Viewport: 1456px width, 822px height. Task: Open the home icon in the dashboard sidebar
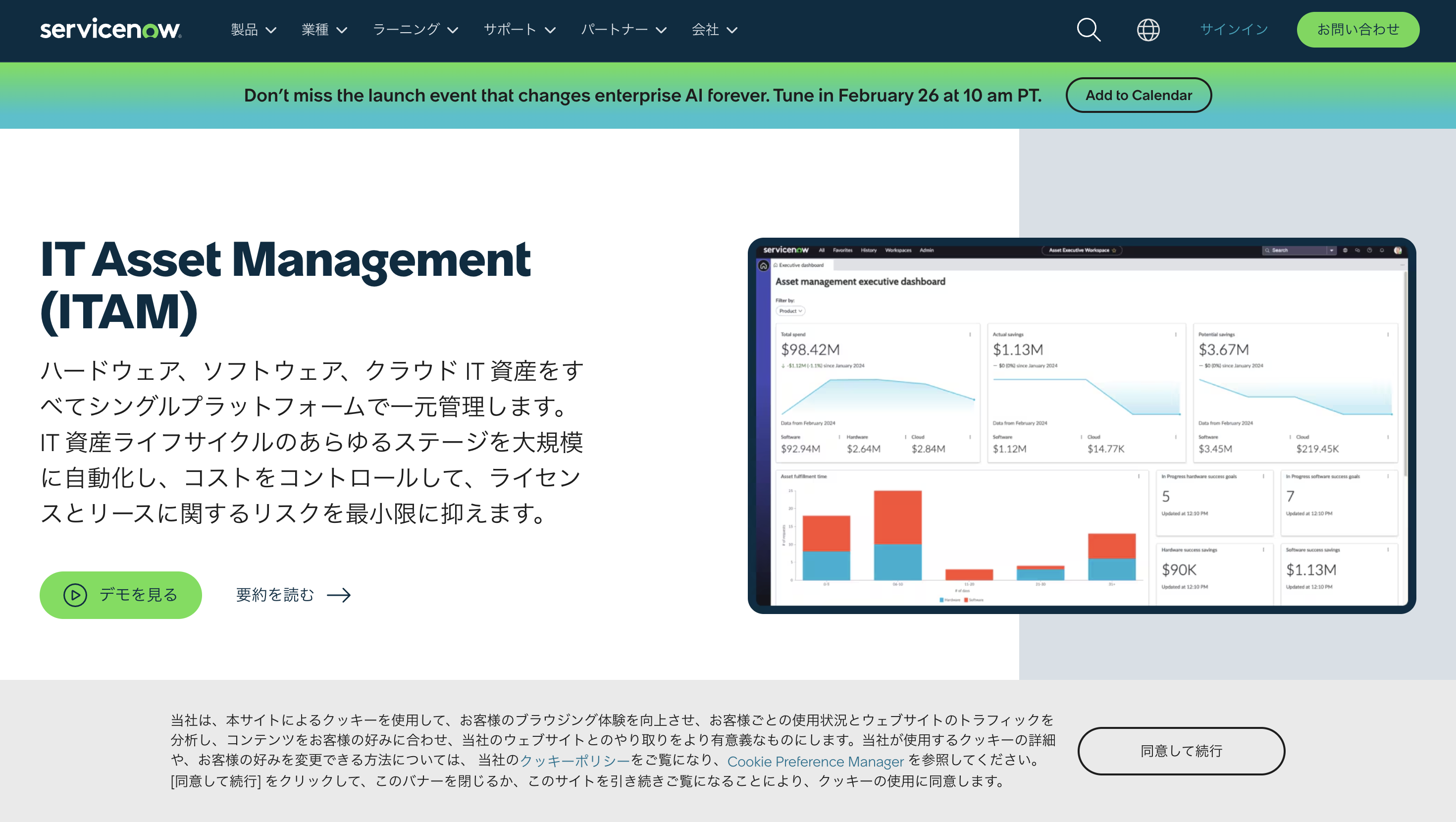click(764, 265)
